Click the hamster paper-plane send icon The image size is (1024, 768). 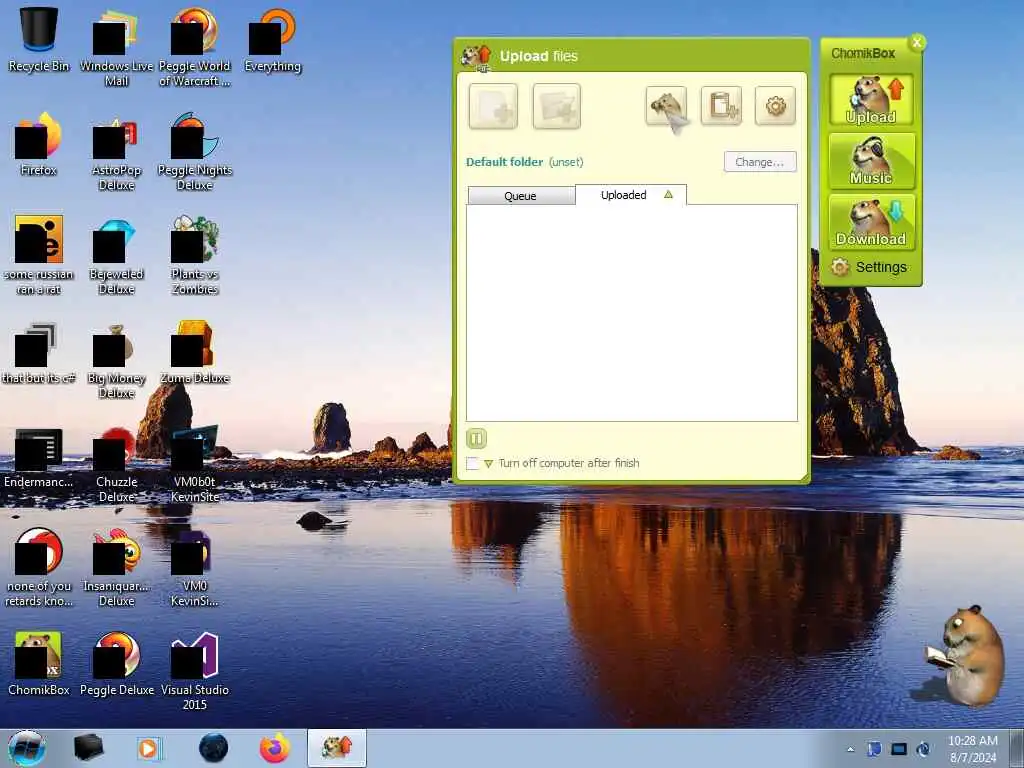coord(666,106)
